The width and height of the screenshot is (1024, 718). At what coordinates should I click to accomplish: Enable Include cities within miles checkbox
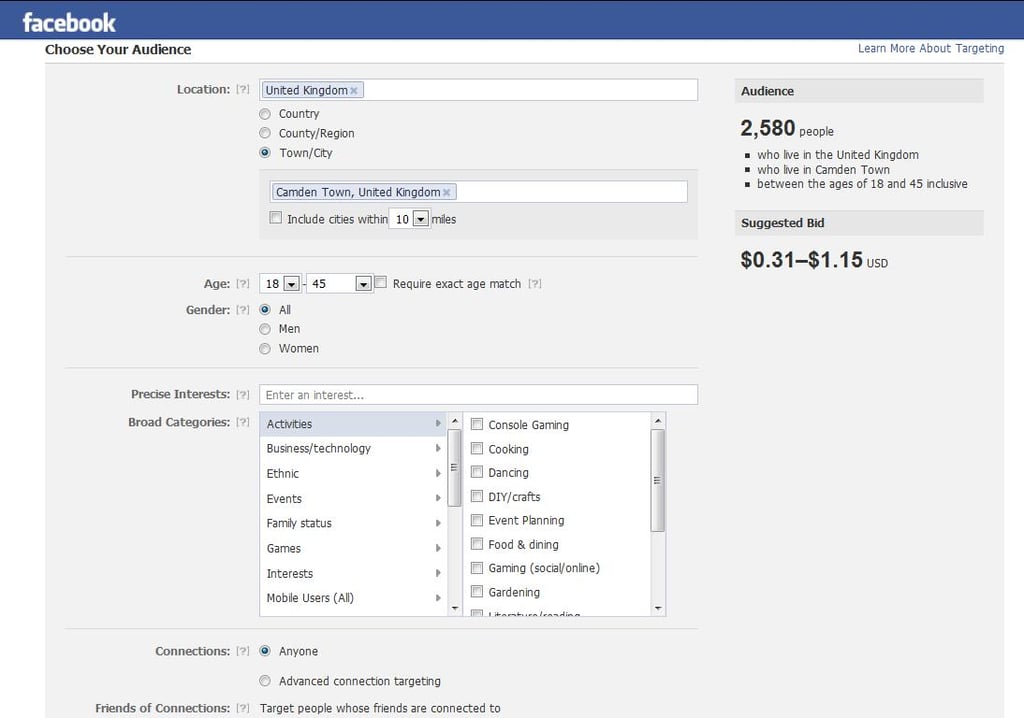point(276,218)
